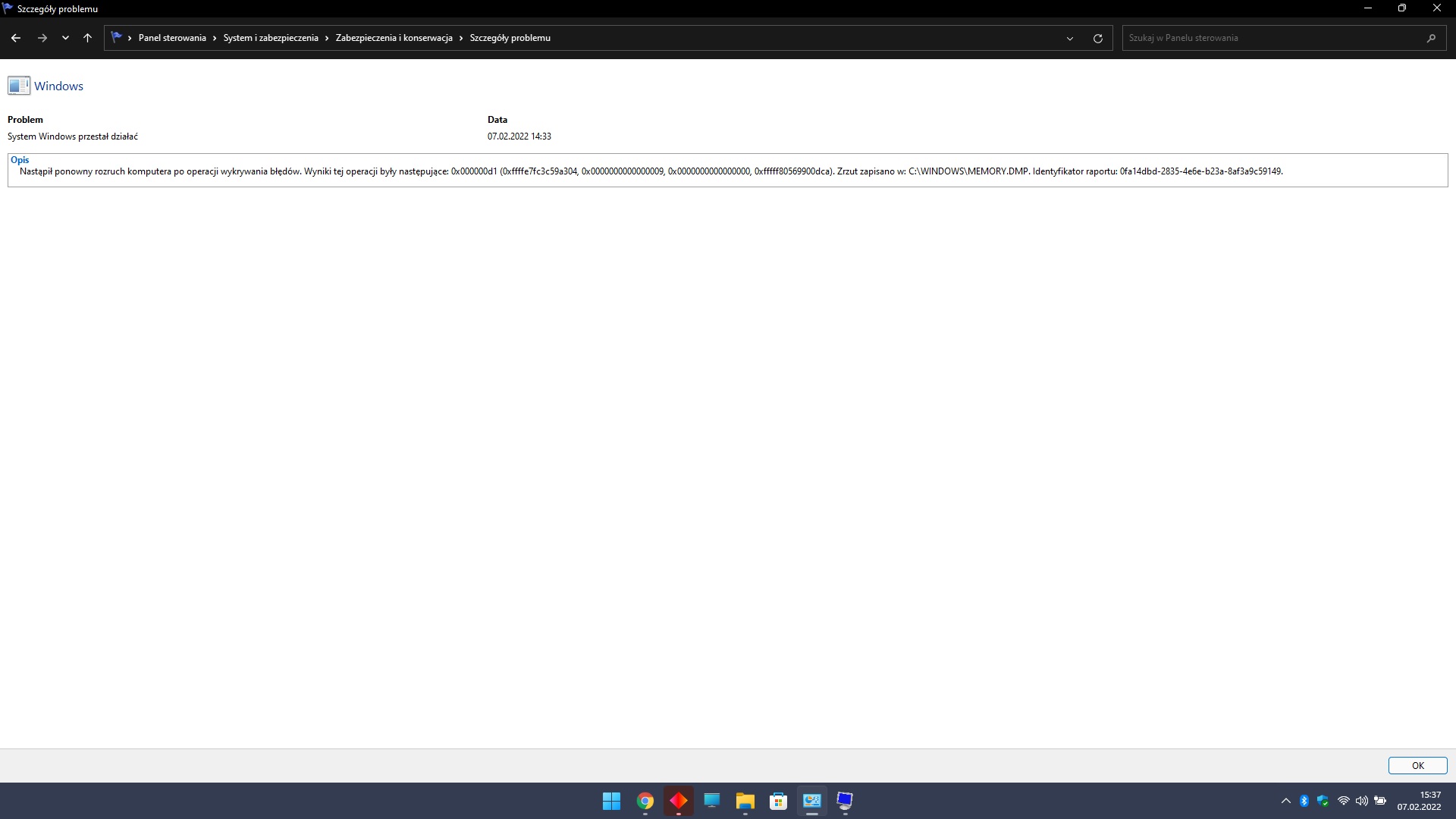This screenshot has width=1456, height=819.
Task: Open the monitor app in taskbar
Action: pyautogui.click(x=711, y=801)
